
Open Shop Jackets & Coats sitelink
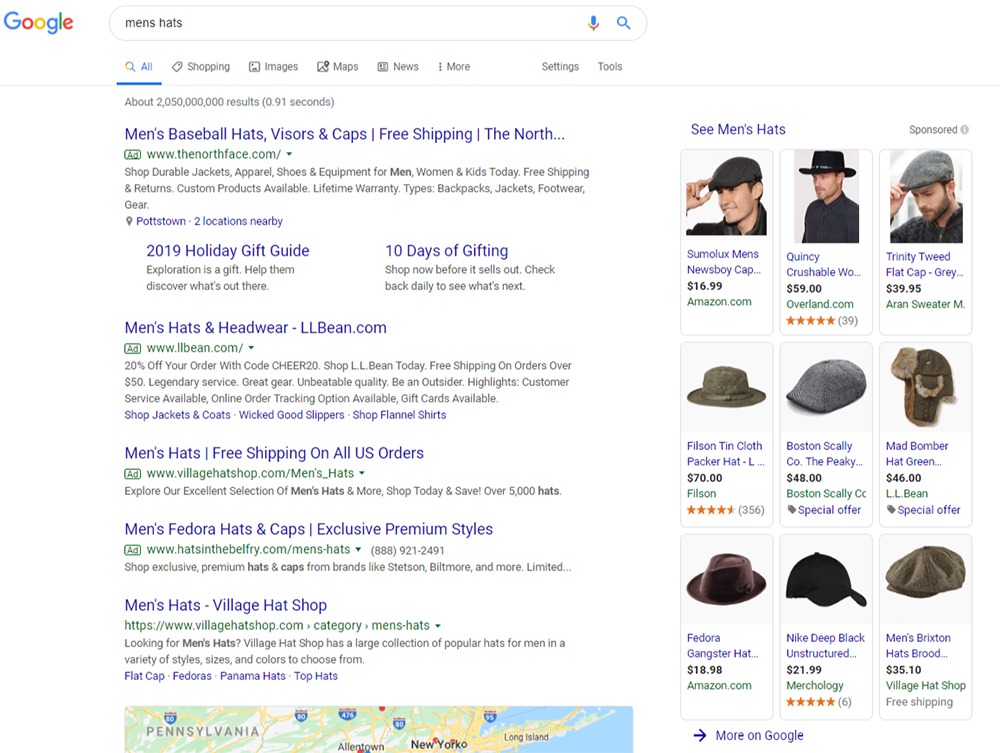[x=177, y=415]
